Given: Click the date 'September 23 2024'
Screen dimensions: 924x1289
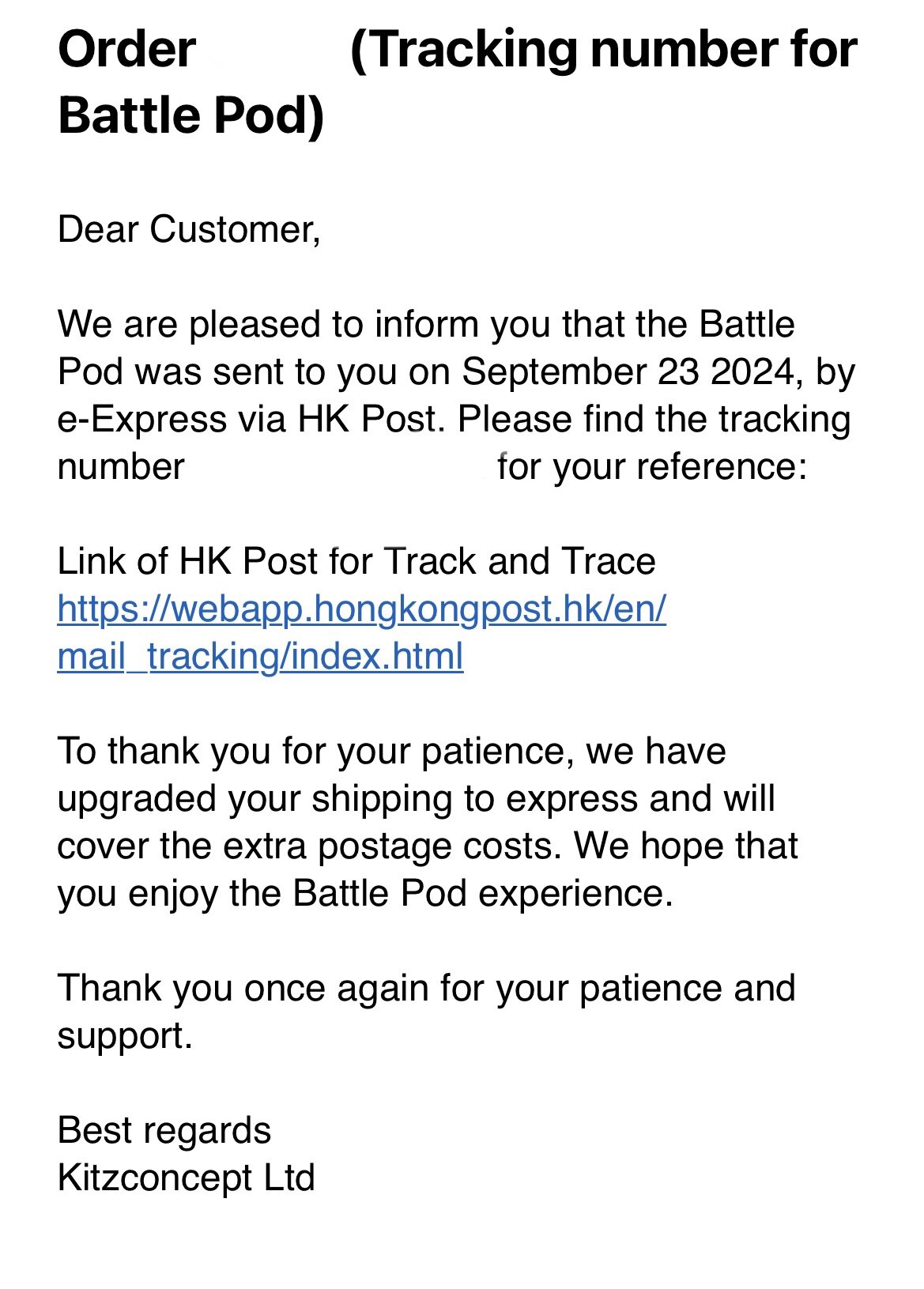Looking at the screenshot, I should pyautogui.click(x=628, y=372).
